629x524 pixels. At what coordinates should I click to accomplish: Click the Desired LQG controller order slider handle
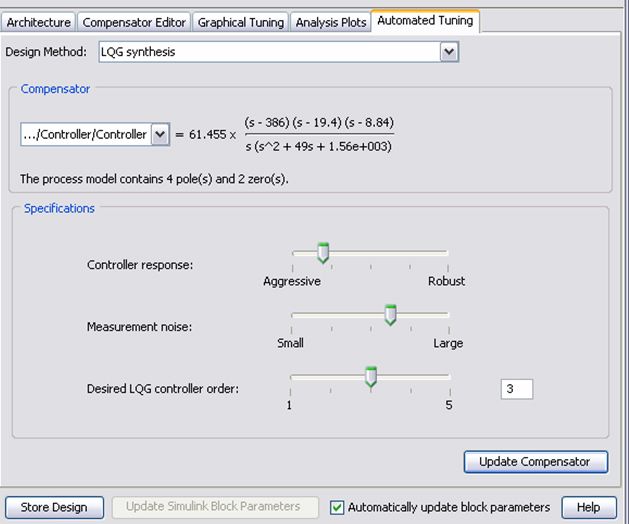(x=371, y=377)
